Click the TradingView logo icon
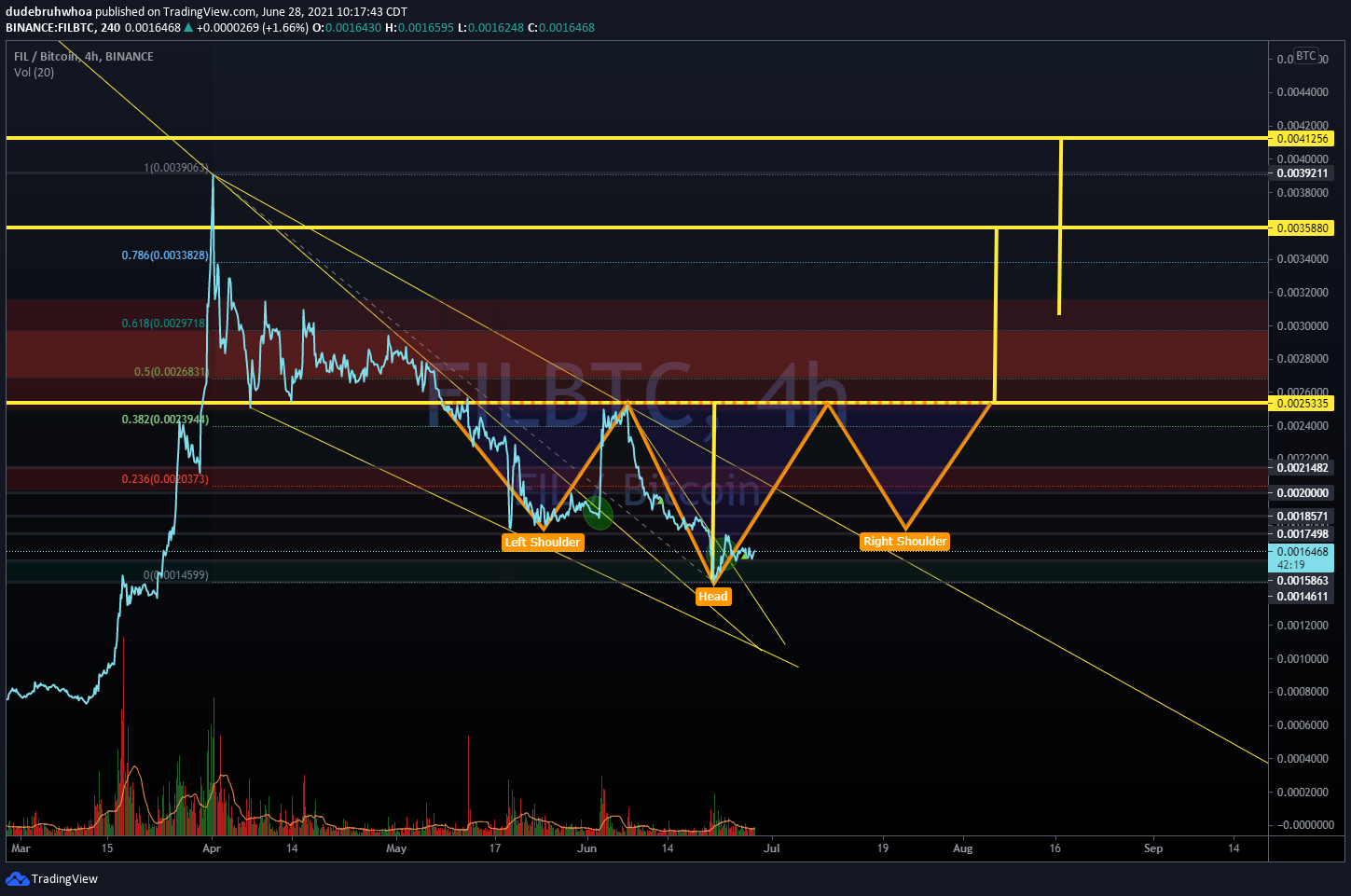This screenshot has height=896, width=1351. [17, 878]
